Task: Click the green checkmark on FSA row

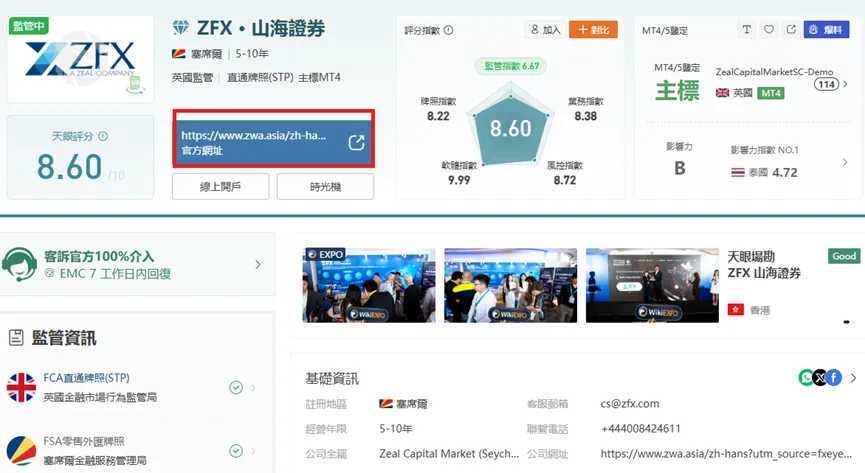Action: coord(236,451)
